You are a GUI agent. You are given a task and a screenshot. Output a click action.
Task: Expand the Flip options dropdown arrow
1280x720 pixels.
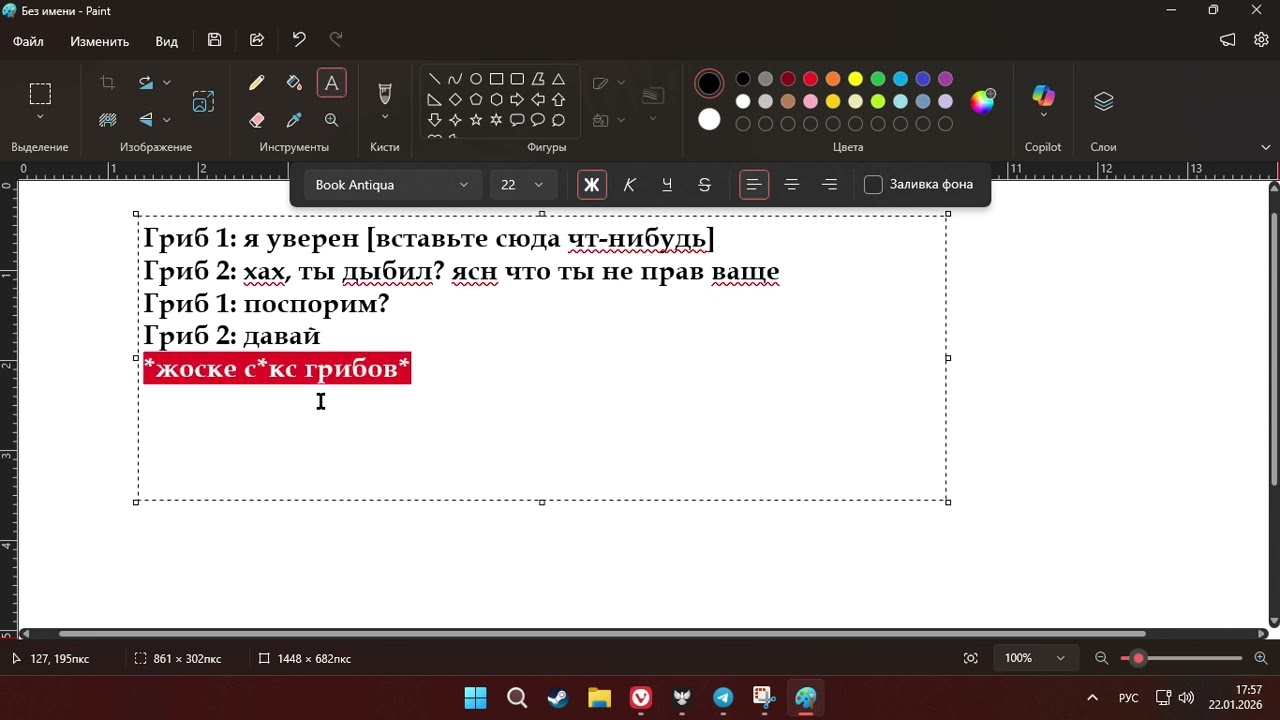(x=167, y=120)
